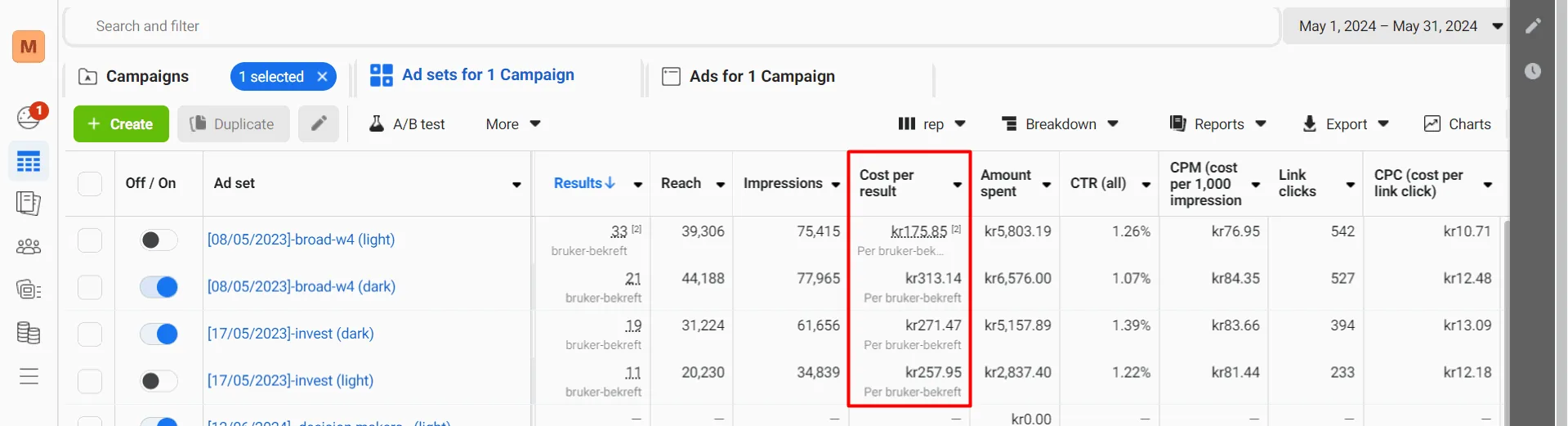This screenshot has width=1568, height=426.
Task: Check the box for invest (dark) row
Action: coord(90,334)
